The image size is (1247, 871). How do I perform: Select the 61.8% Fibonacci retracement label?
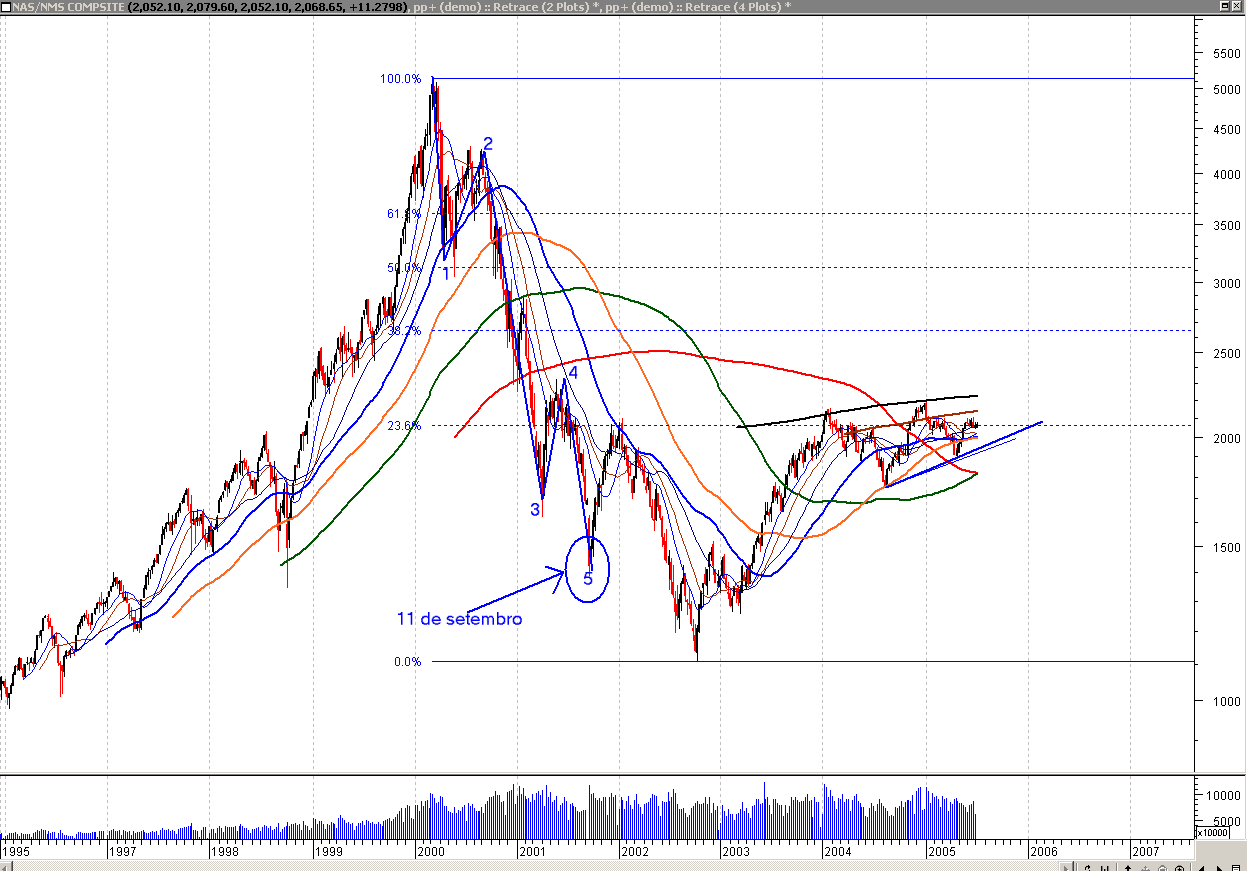[404, 213]
